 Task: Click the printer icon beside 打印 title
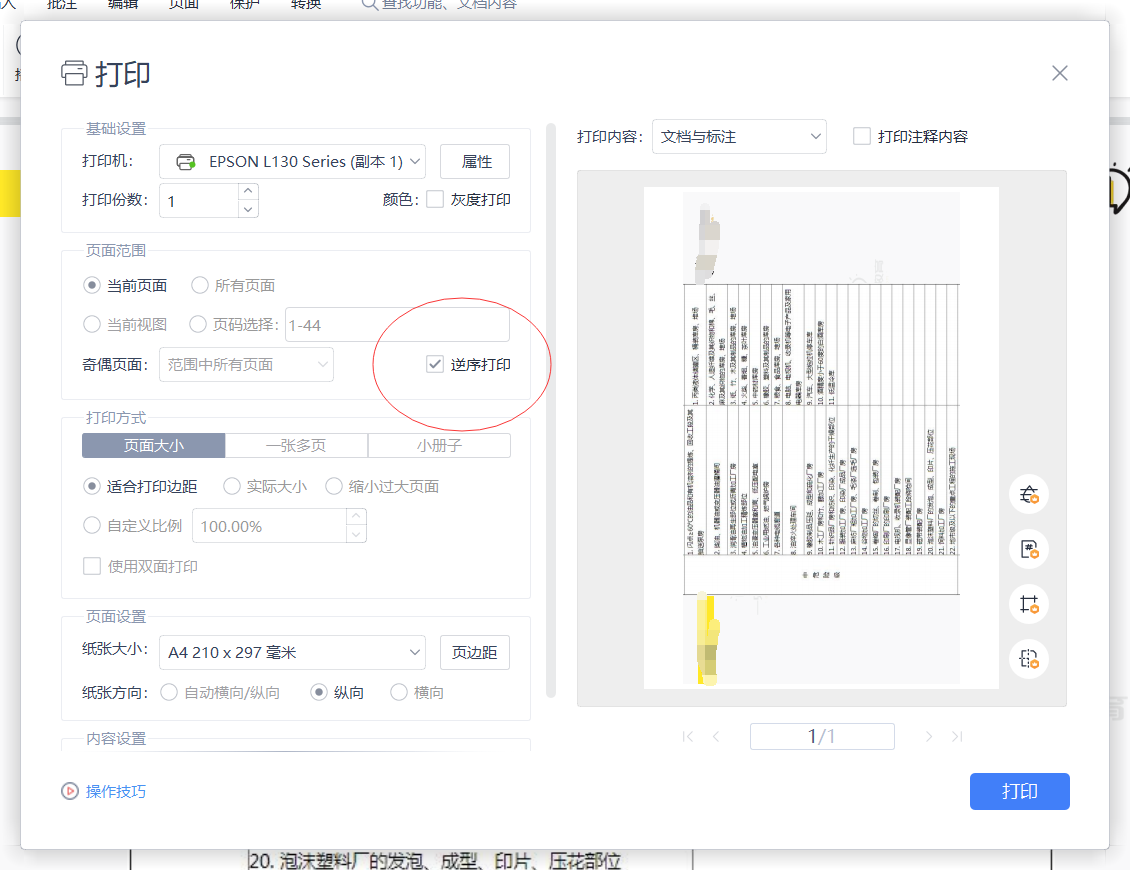tap(74, 73)
